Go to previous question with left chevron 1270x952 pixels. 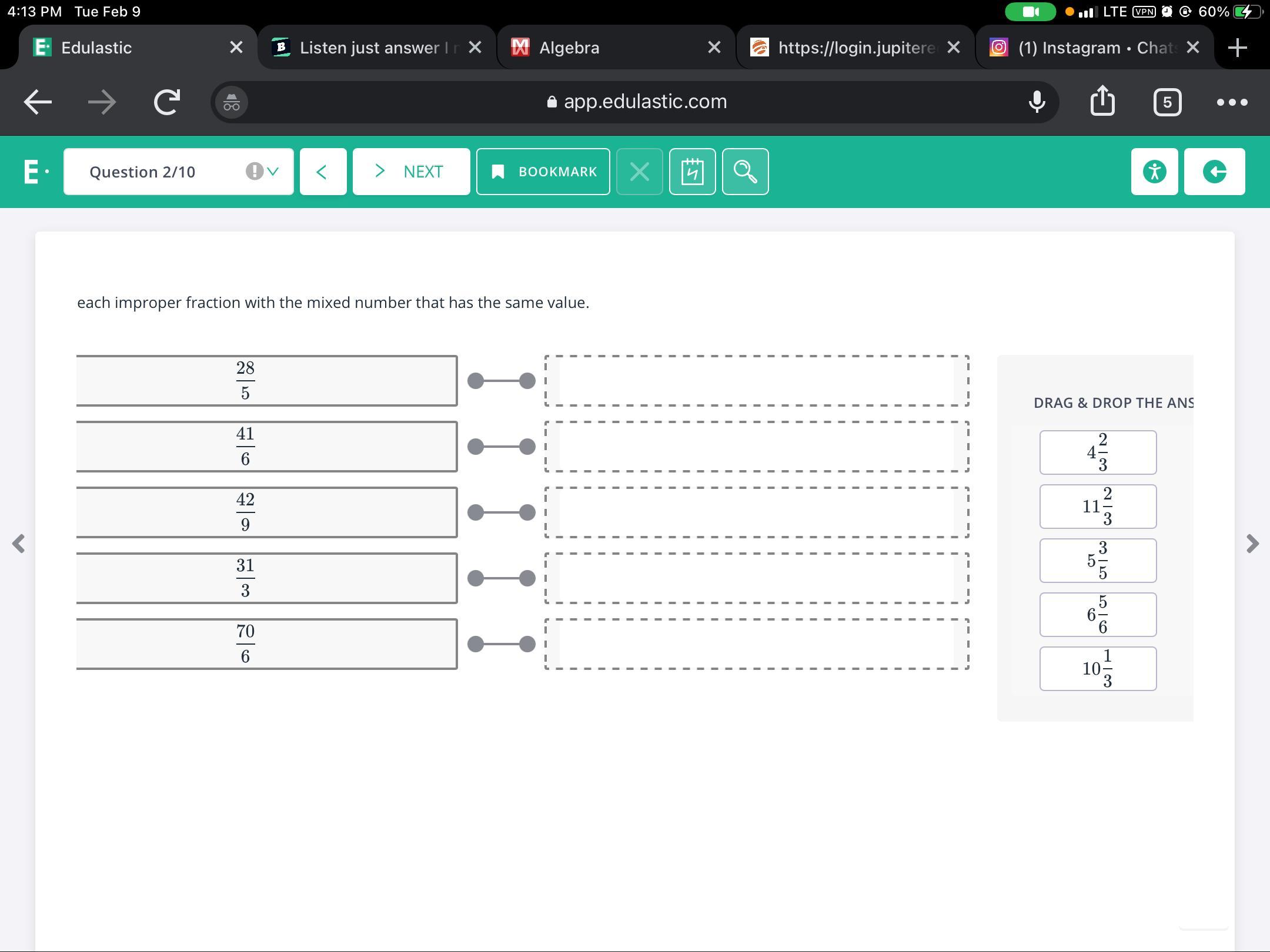[323, 172]
